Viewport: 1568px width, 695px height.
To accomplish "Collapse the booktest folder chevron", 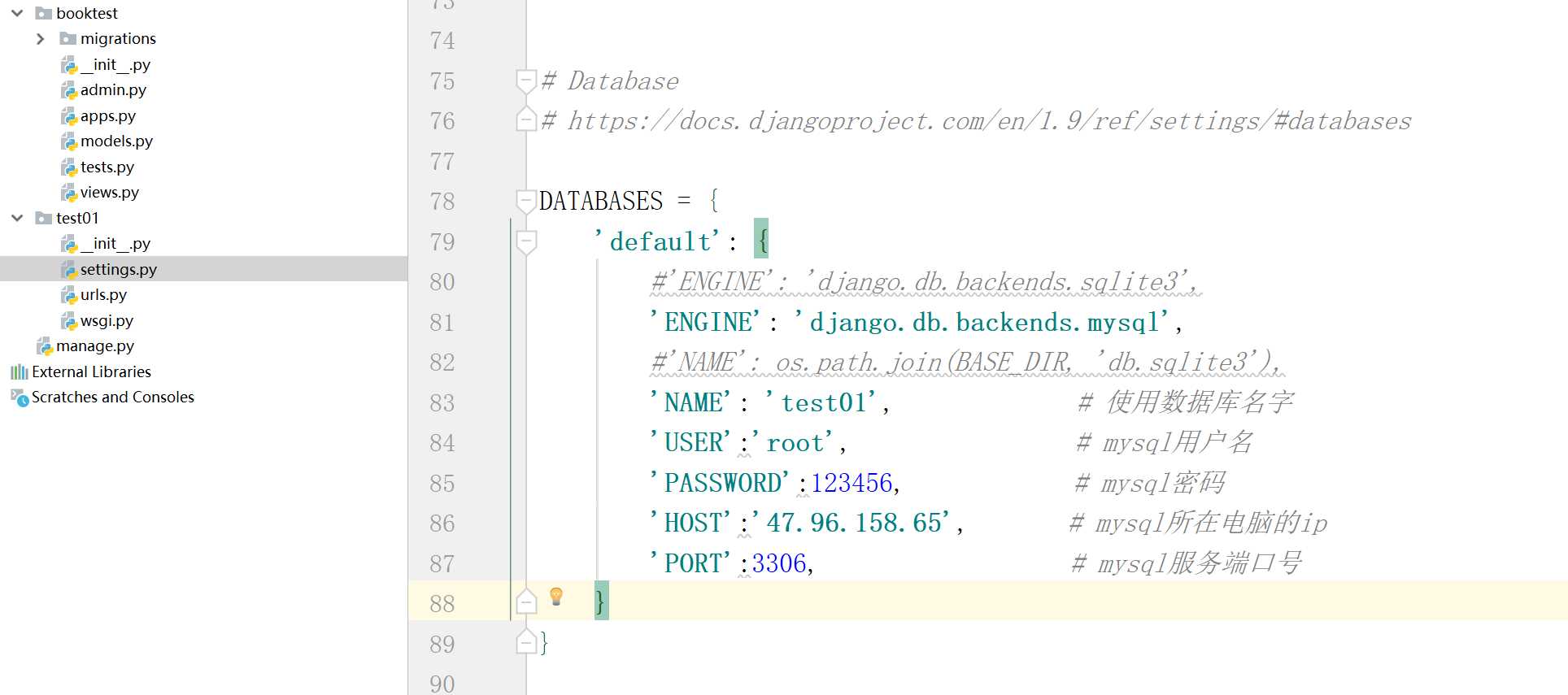I will [17, 13].
